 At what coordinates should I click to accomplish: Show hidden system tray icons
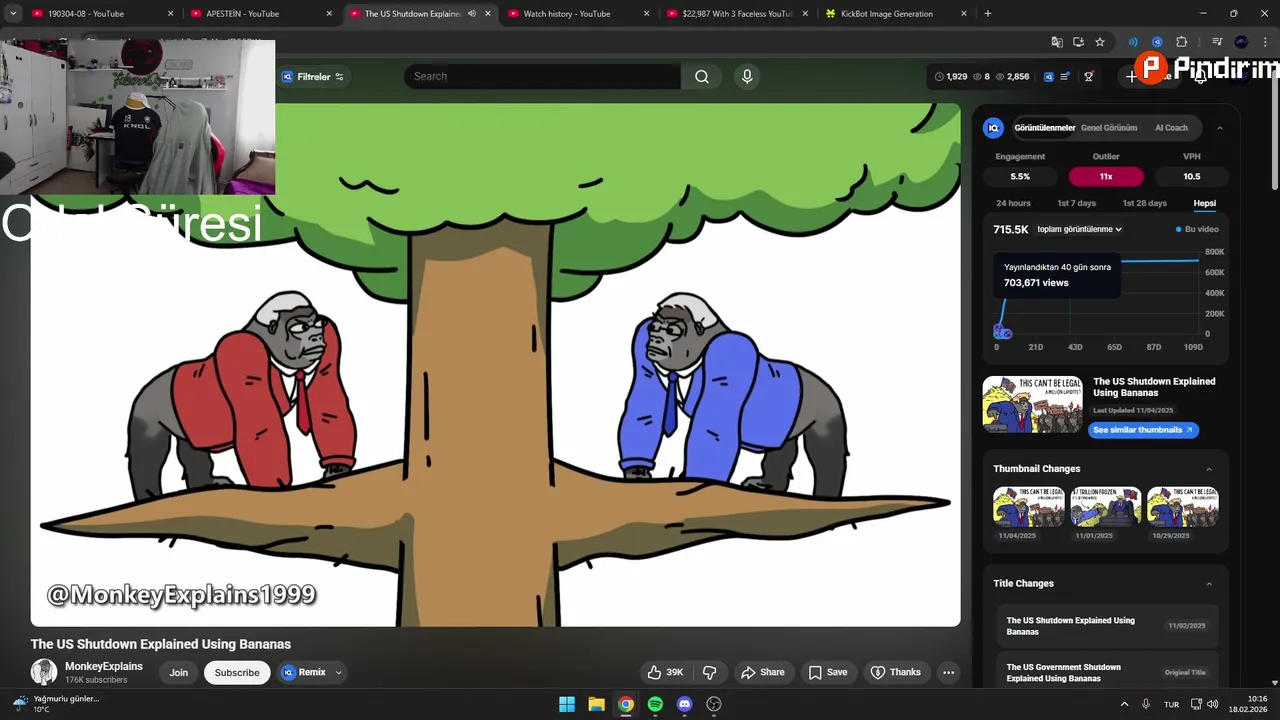coord(1124,704)
